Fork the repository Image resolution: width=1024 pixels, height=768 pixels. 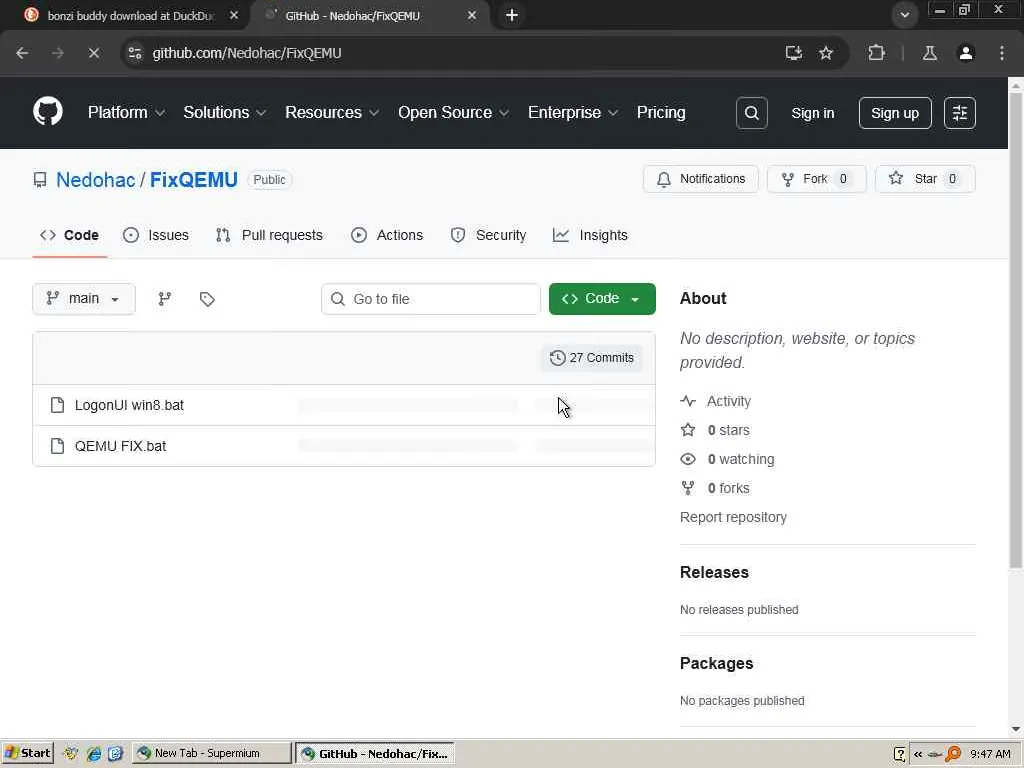pos(816,179)
